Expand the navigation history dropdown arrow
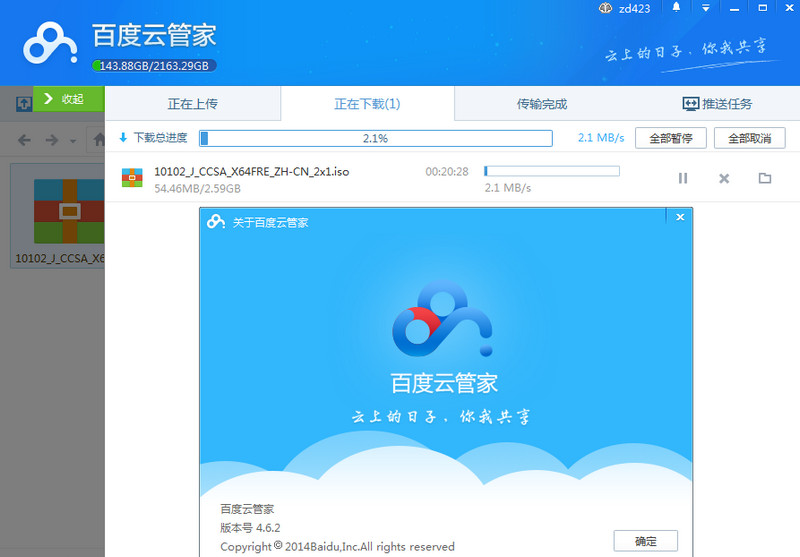This screenshot has width=800, height=557. (x=73, y=141)
